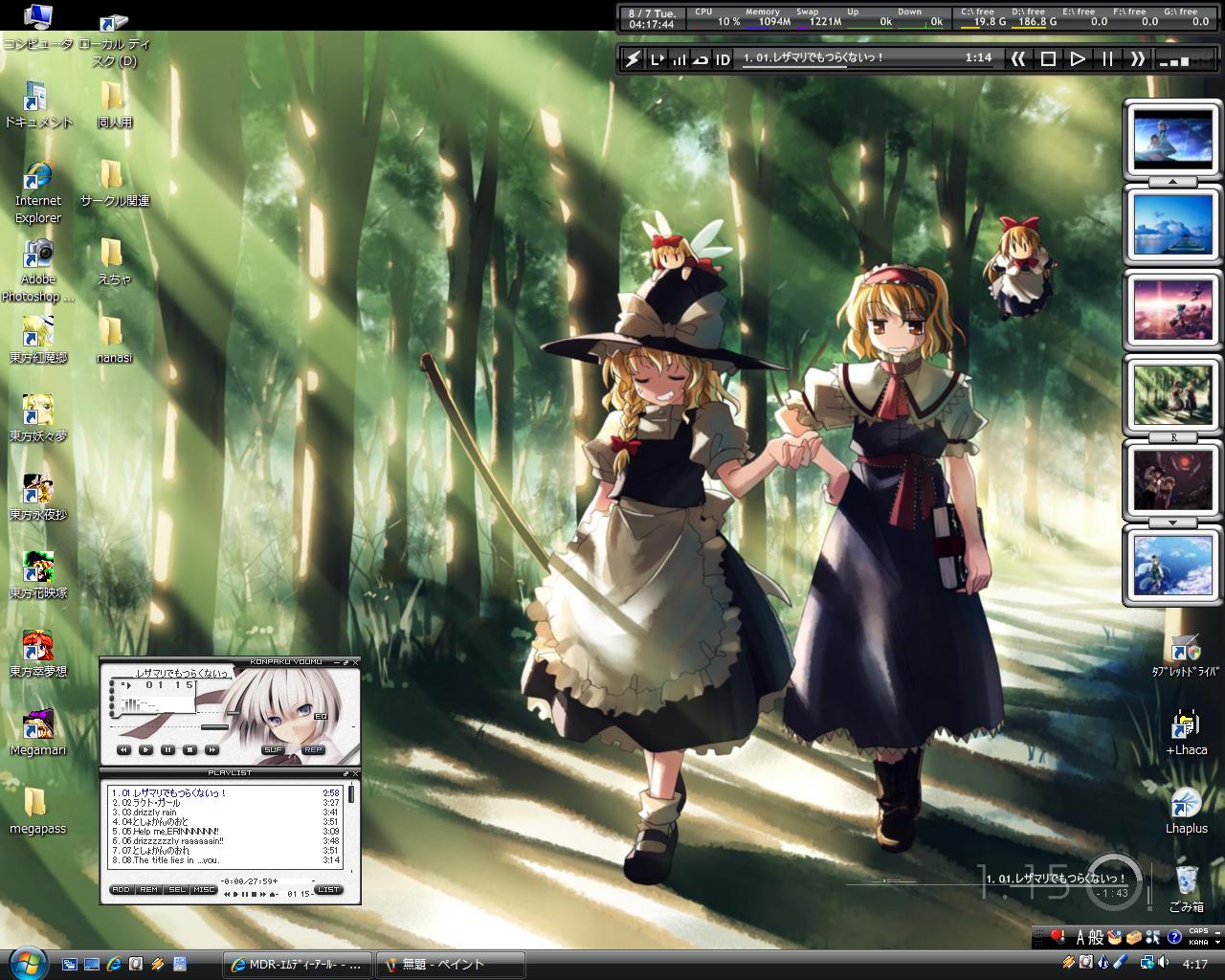Launch the +Lhaca archiver icon
The height and width of the screenshot is (980, 1225).
point(1186,733)
